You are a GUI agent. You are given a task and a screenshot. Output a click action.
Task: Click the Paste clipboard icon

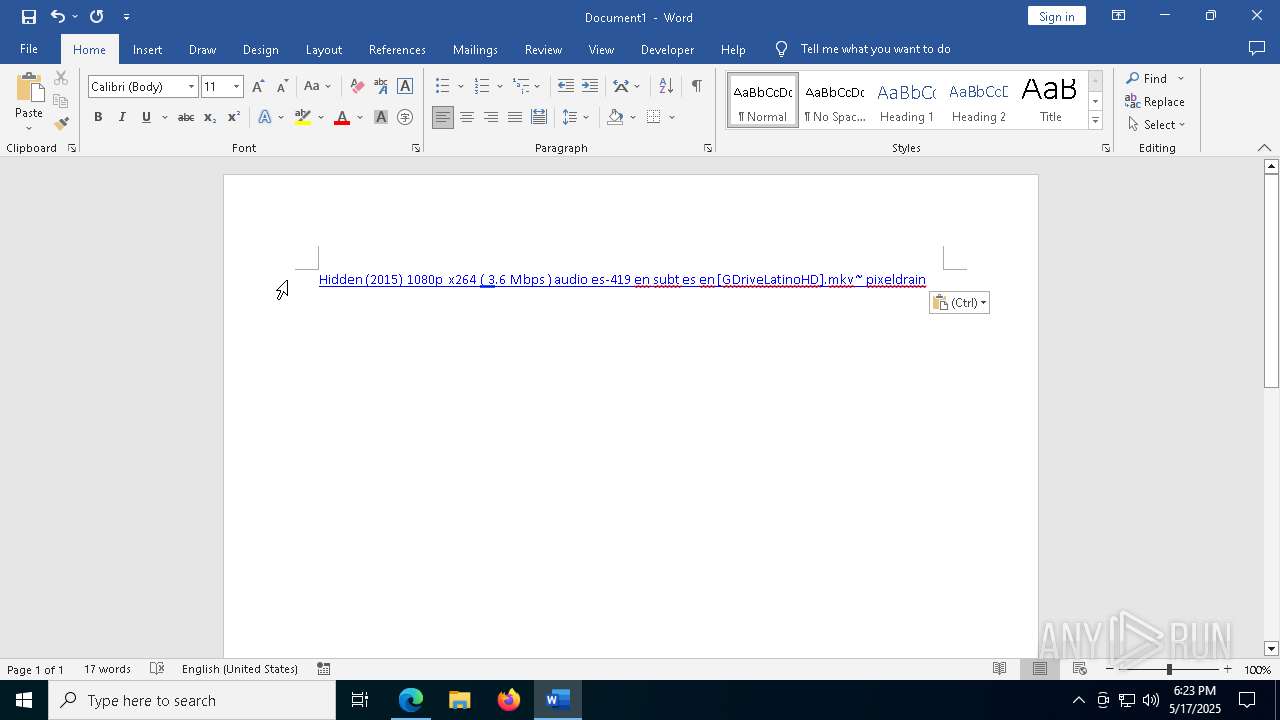point(29,90)
